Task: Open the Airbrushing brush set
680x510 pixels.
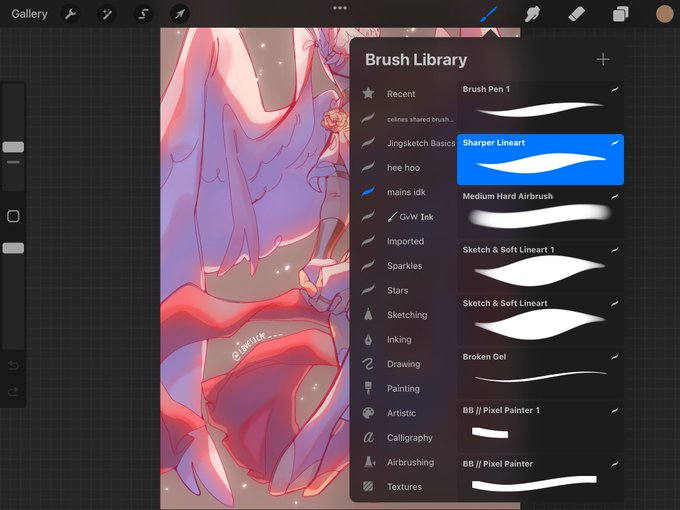Action: pos(409,462)
